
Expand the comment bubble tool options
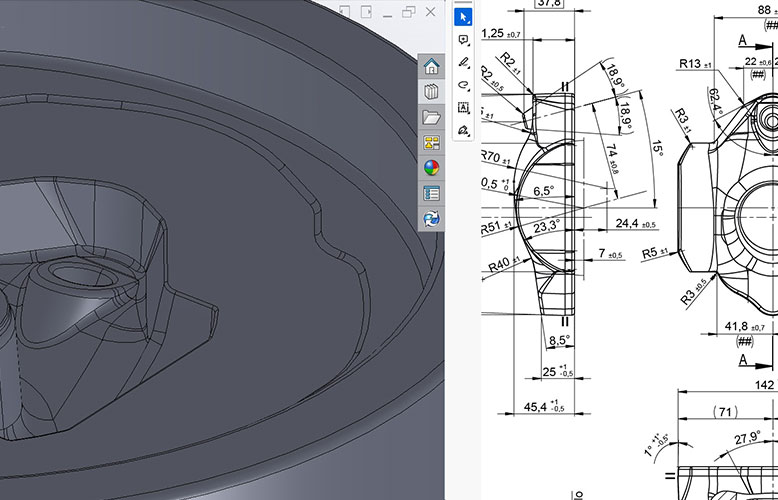tap(463, 40)
